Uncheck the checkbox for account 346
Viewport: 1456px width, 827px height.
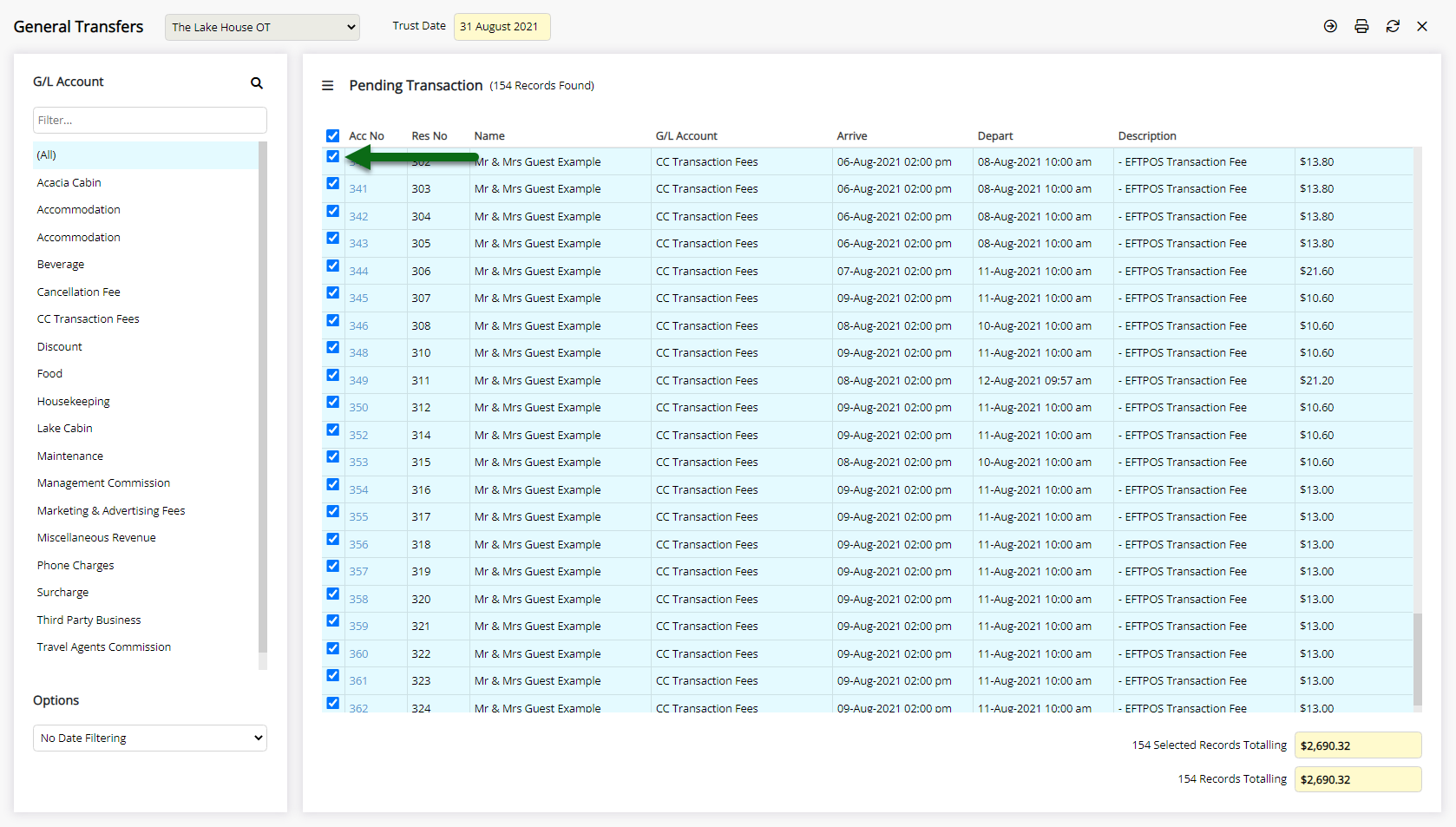tap(332, 320)
